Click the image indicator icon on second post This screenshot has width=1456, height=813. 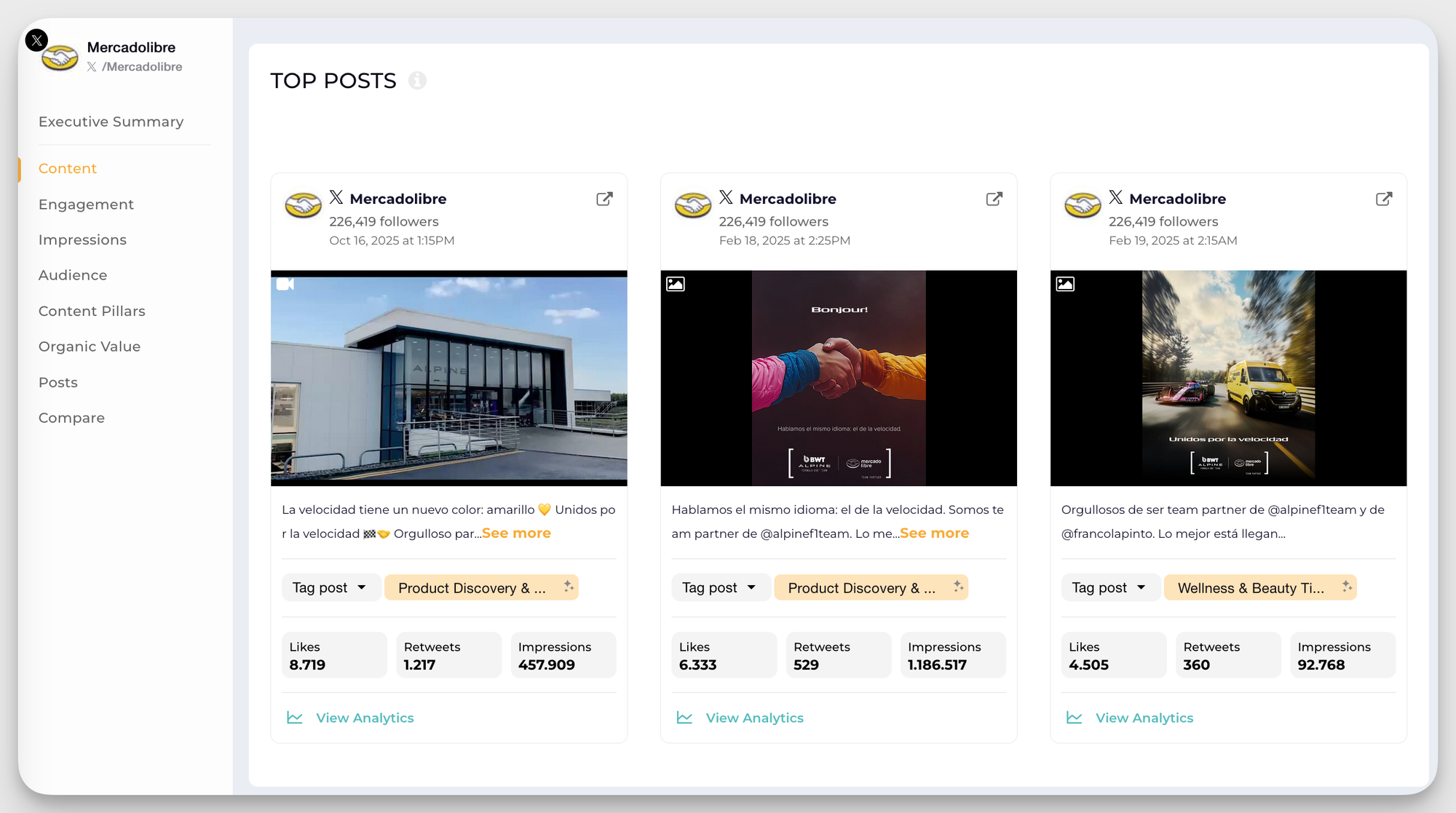675,284
